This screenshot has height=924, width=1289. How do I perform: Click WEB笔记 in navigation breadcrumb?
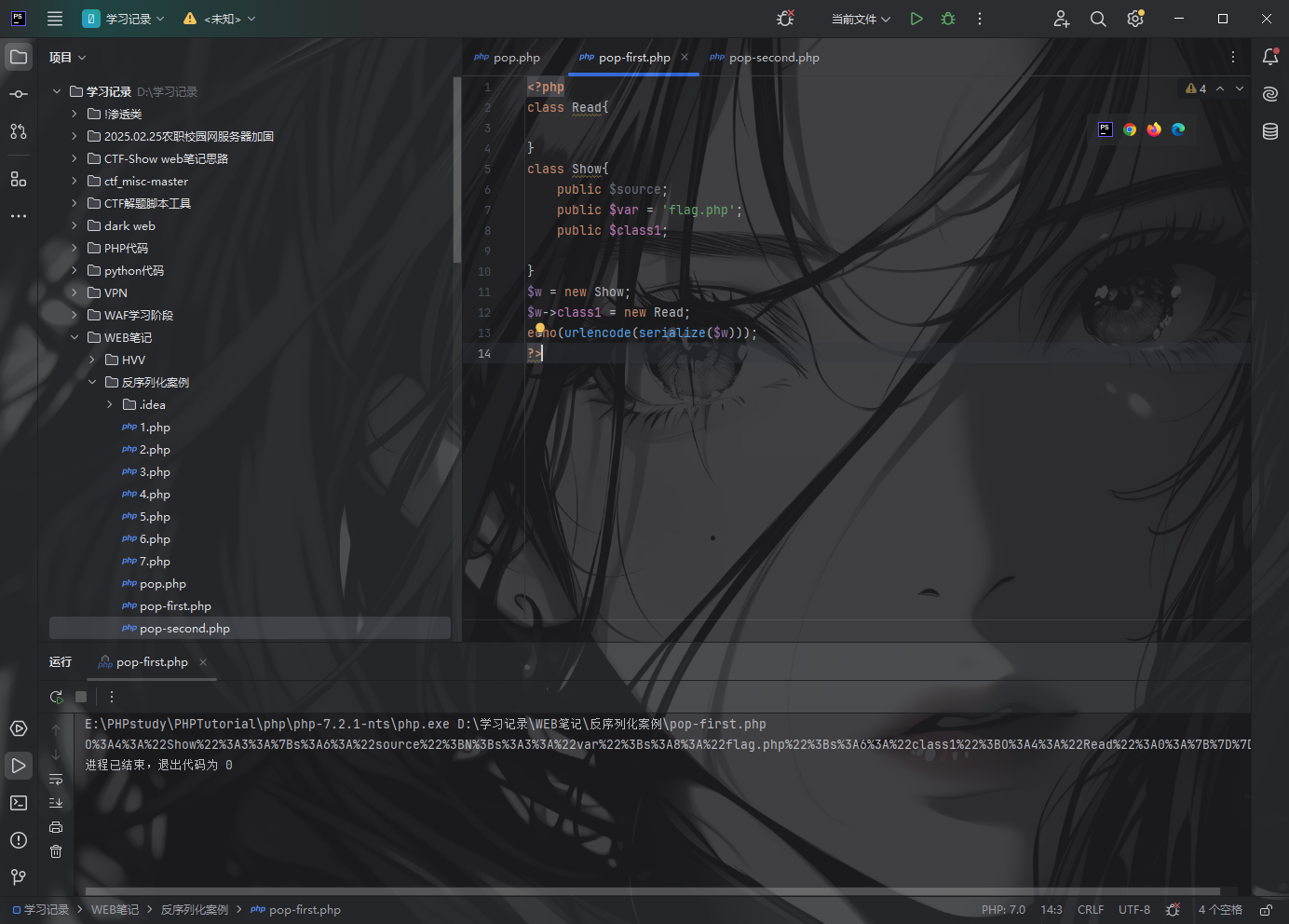tap(115, 910)
